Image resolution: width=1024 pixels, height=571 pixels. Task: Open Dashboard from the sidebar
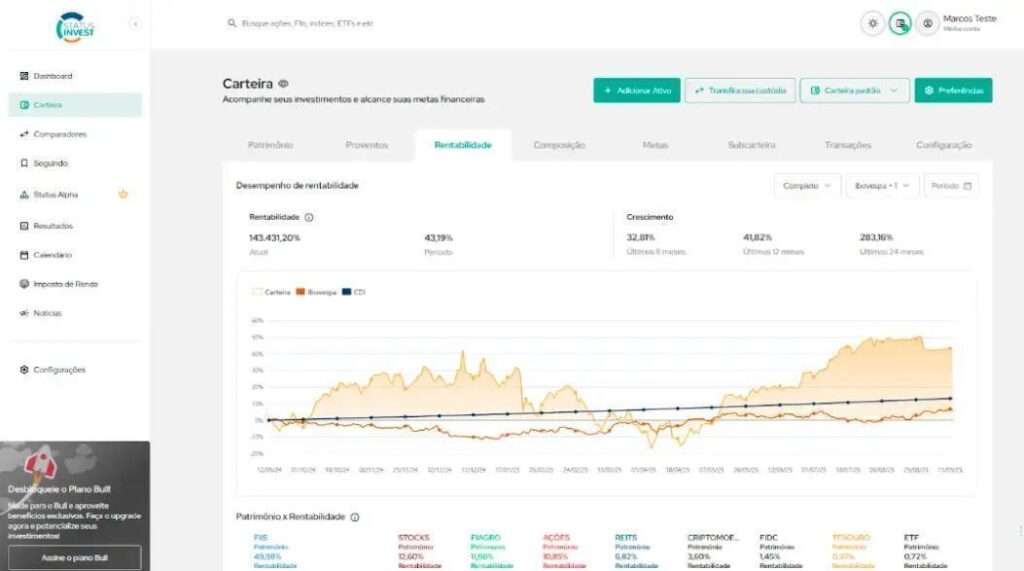coord(52,76)
